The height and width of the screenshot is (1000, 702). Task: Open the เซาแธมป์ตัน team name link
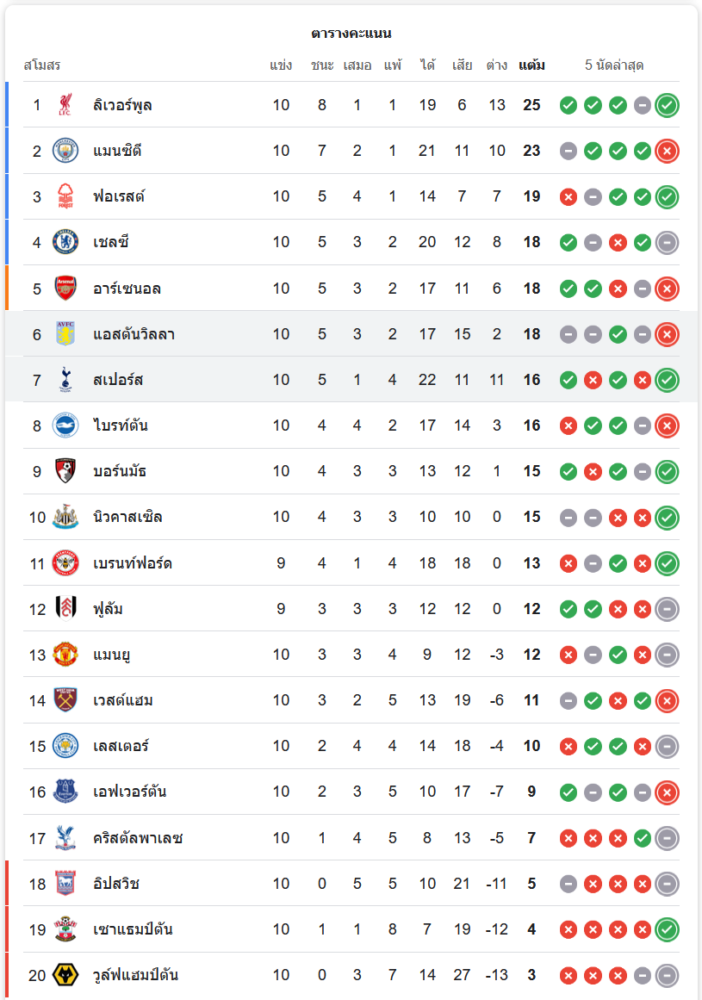coord(133,929)
